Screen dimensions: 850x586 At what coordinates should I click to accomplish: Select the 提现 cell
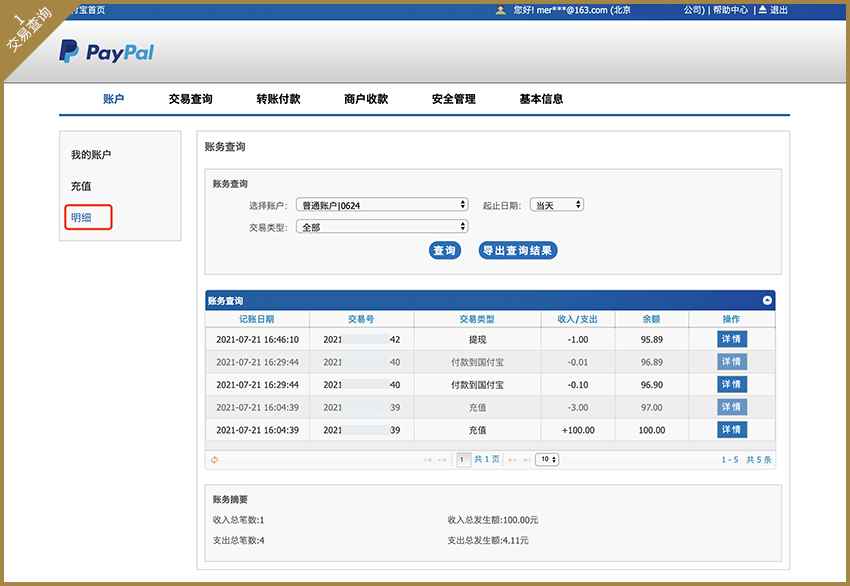tap(477, 339)
